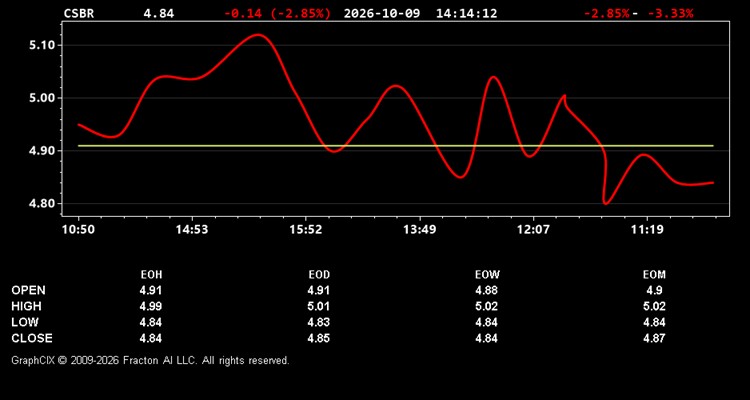Click the EOW LOW value 4.84
Image resolution: width=750 pixels, height=400 pixels.
(487, 322)
